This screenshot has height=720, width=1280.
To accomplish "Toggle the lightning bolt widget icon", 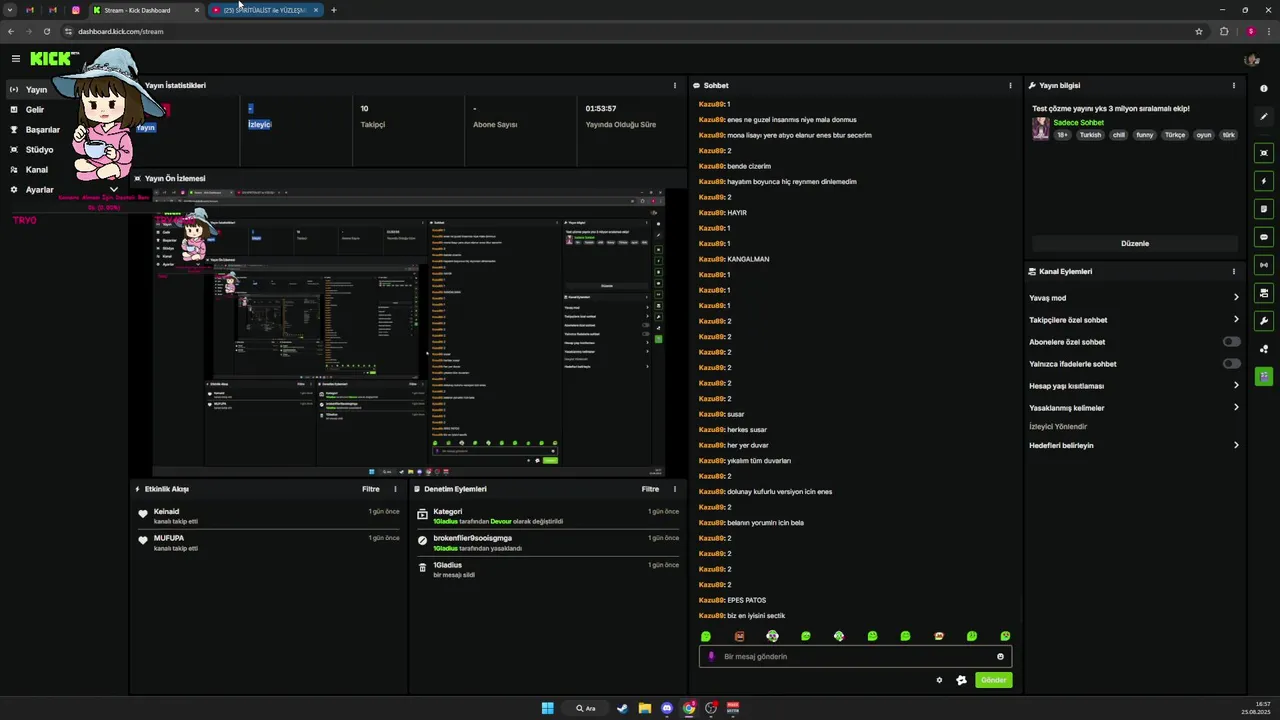I will tap(1264, 181).
